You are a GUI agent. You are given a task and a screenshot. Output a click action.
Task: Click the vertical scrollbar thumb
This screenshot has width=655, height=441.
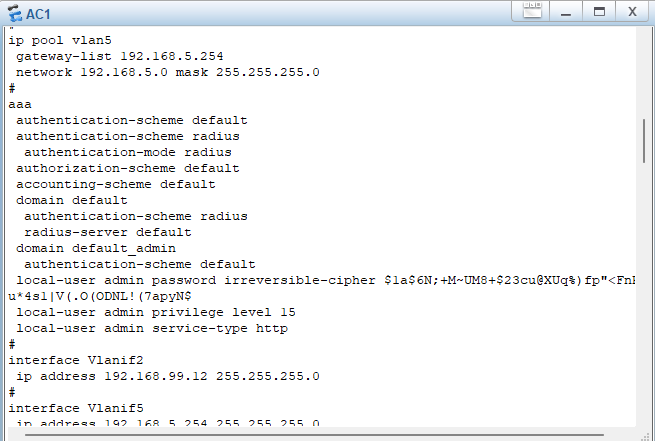645,140
